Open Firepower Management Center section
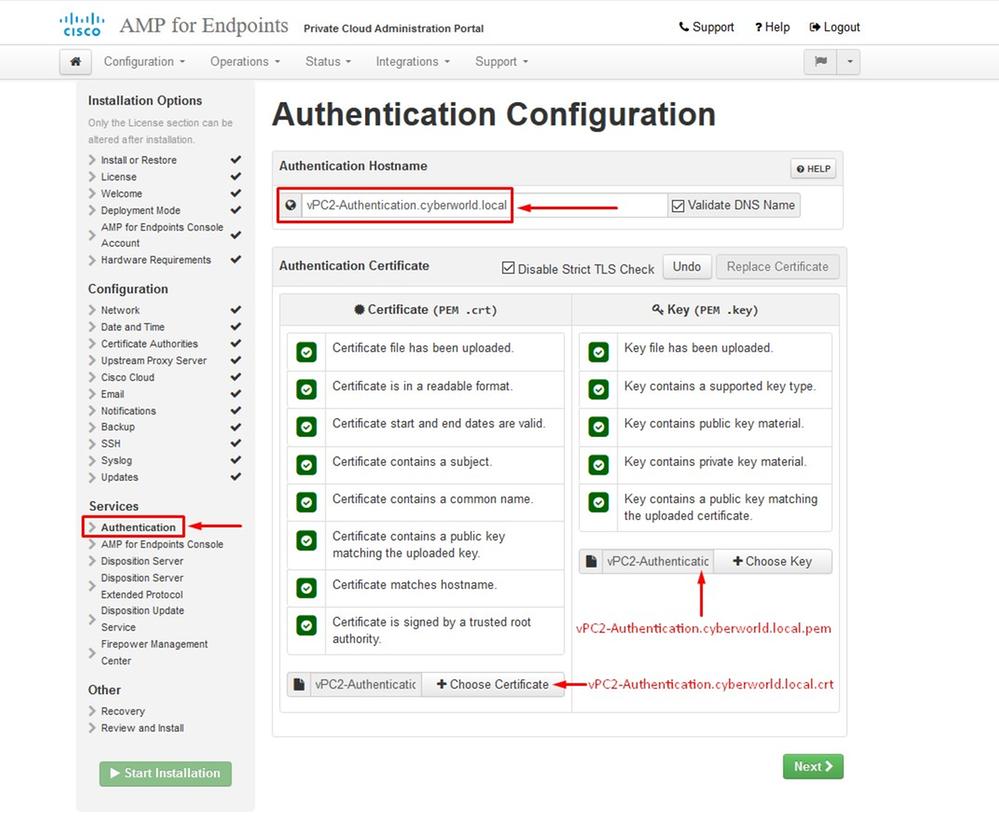Image resolution: width=999 pixels, height=816 pixels. [x=154, y=653]
